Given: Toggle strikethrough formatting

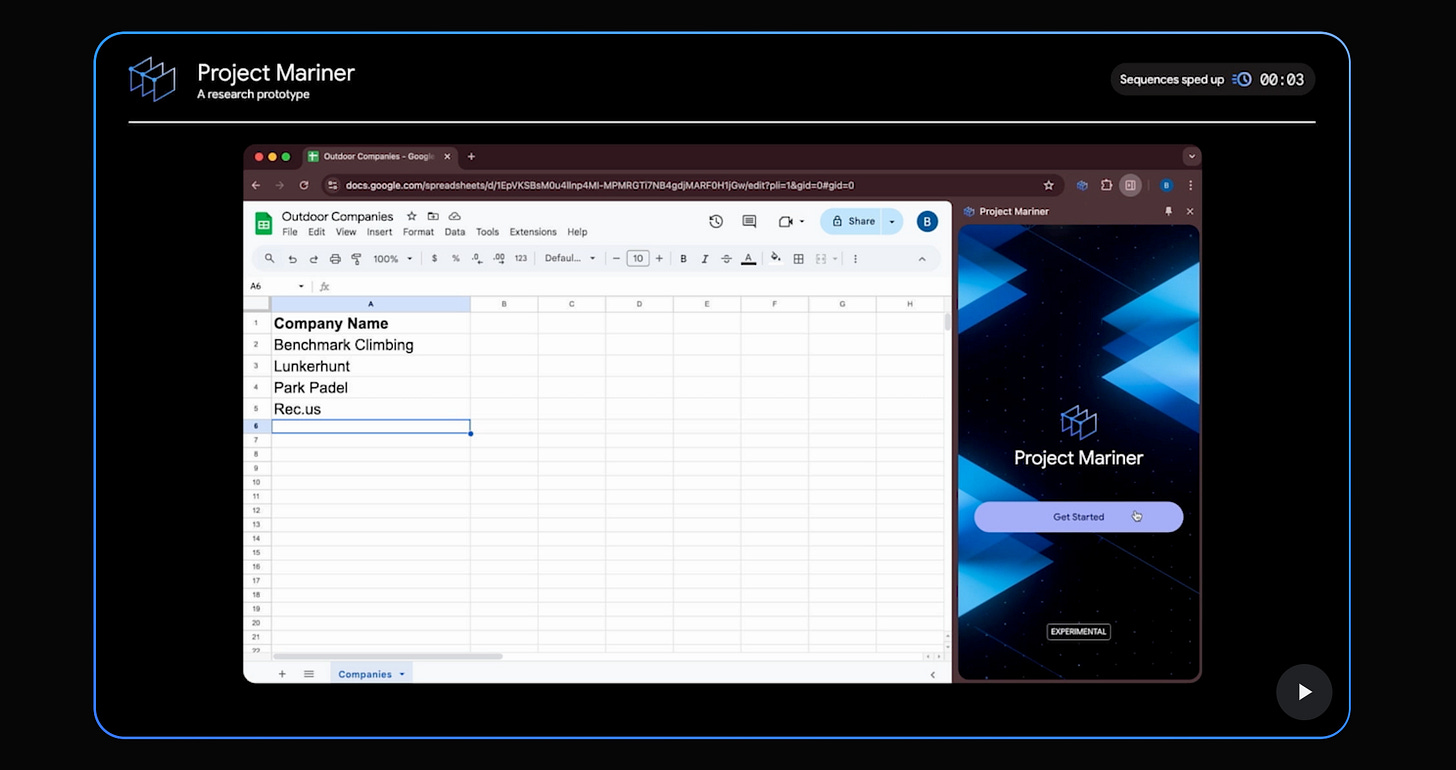Looking at the screenshot, I should pyautogui.click(x=726, y=258).
